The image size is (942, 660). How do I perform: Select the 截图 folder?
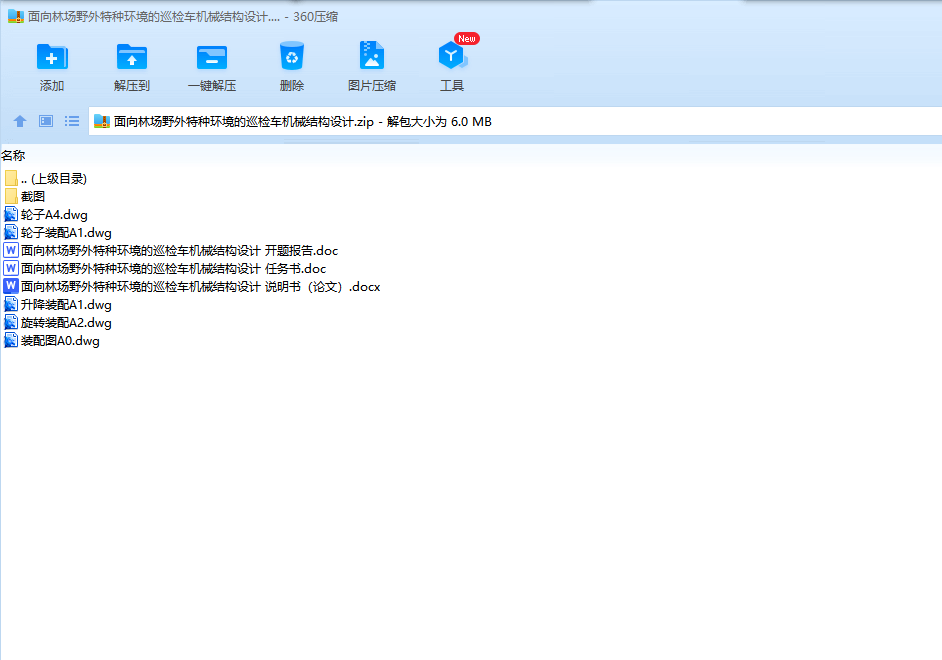pyautogui.click(x=25, y=196)
